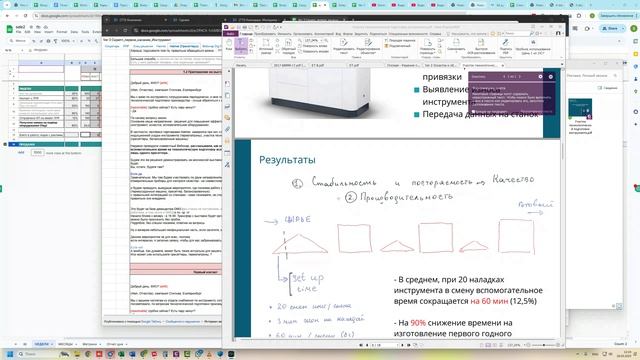Star the sale2 spreadsheet
The width and height of the screenshot is (640, 360).
31,27
